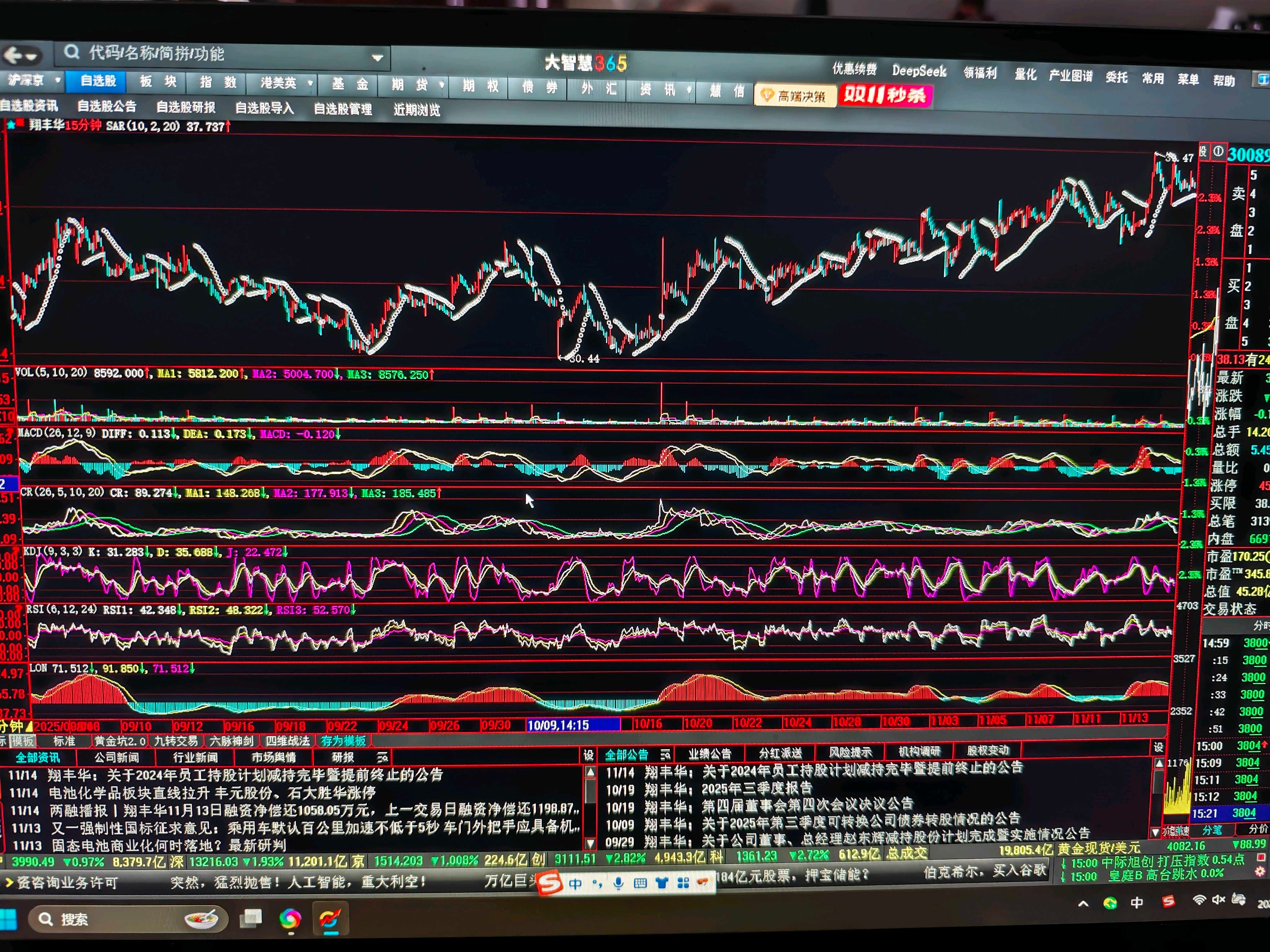
Task: Click the info circle icon above order book
Action: click(1218, 152)
